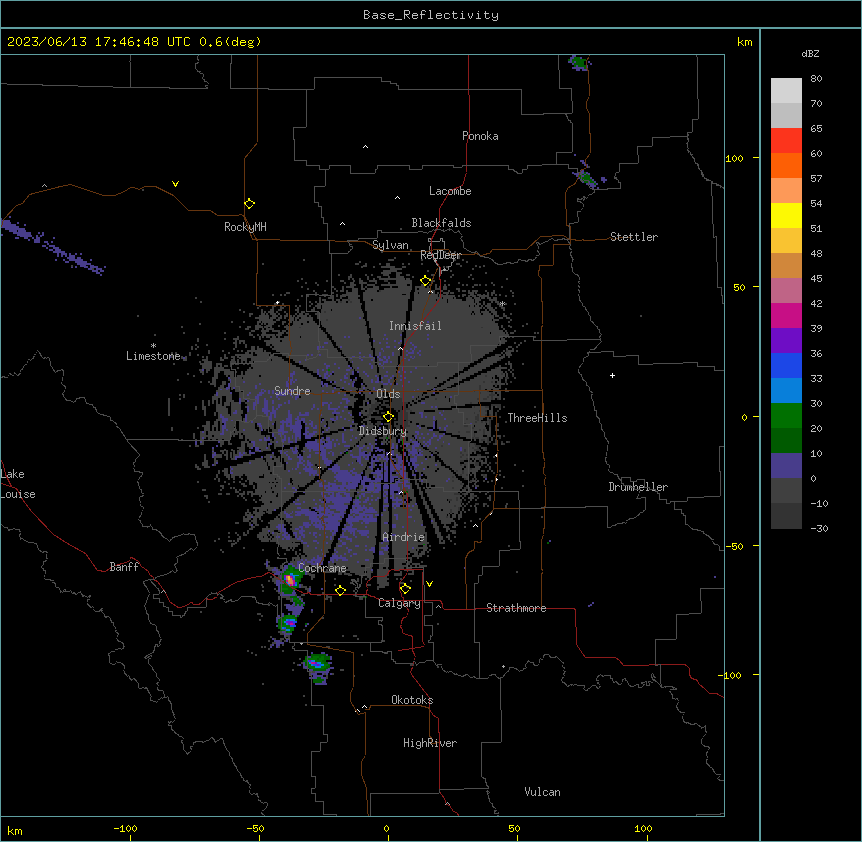Select the RedDeer label
The height and width of the screenshot is (842, 862).
point(440,255)
